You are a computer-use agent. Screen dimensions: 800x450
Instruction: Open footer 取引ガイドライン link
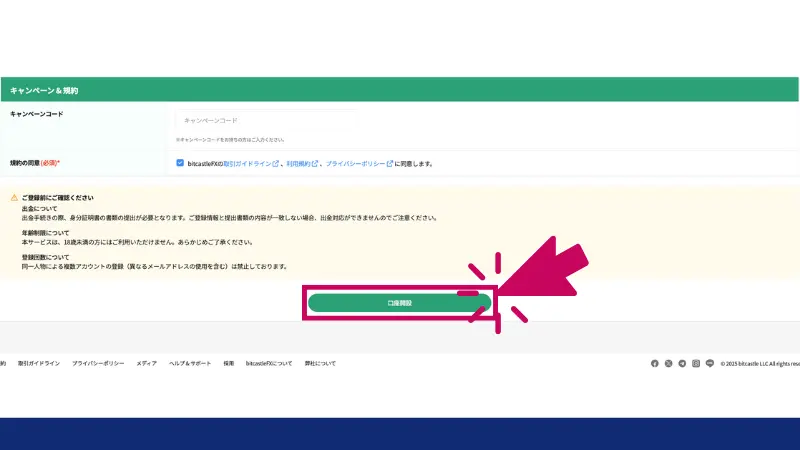click(x=39, y=363)
